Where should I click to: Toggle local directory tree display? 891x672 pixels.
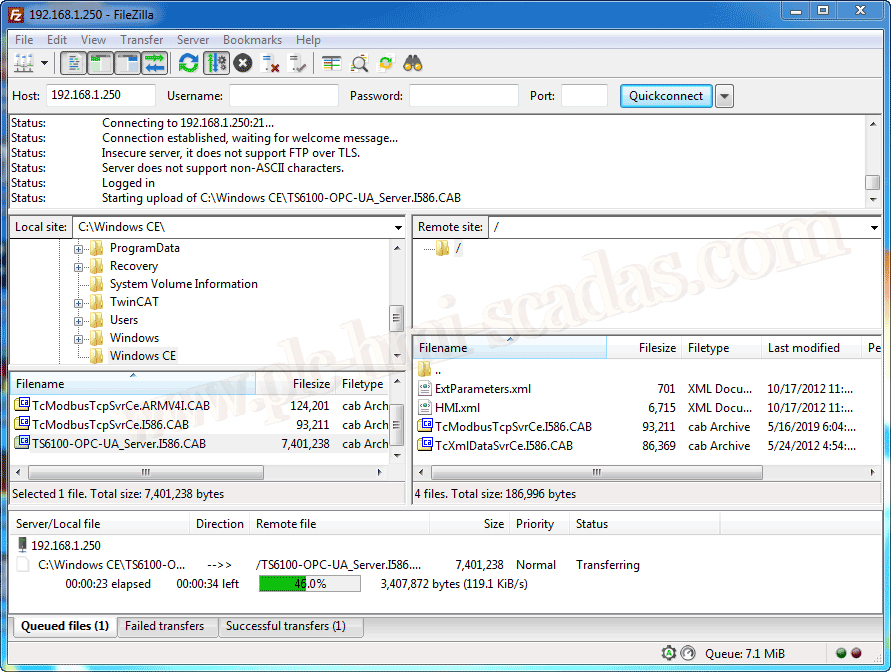[100, 64]
